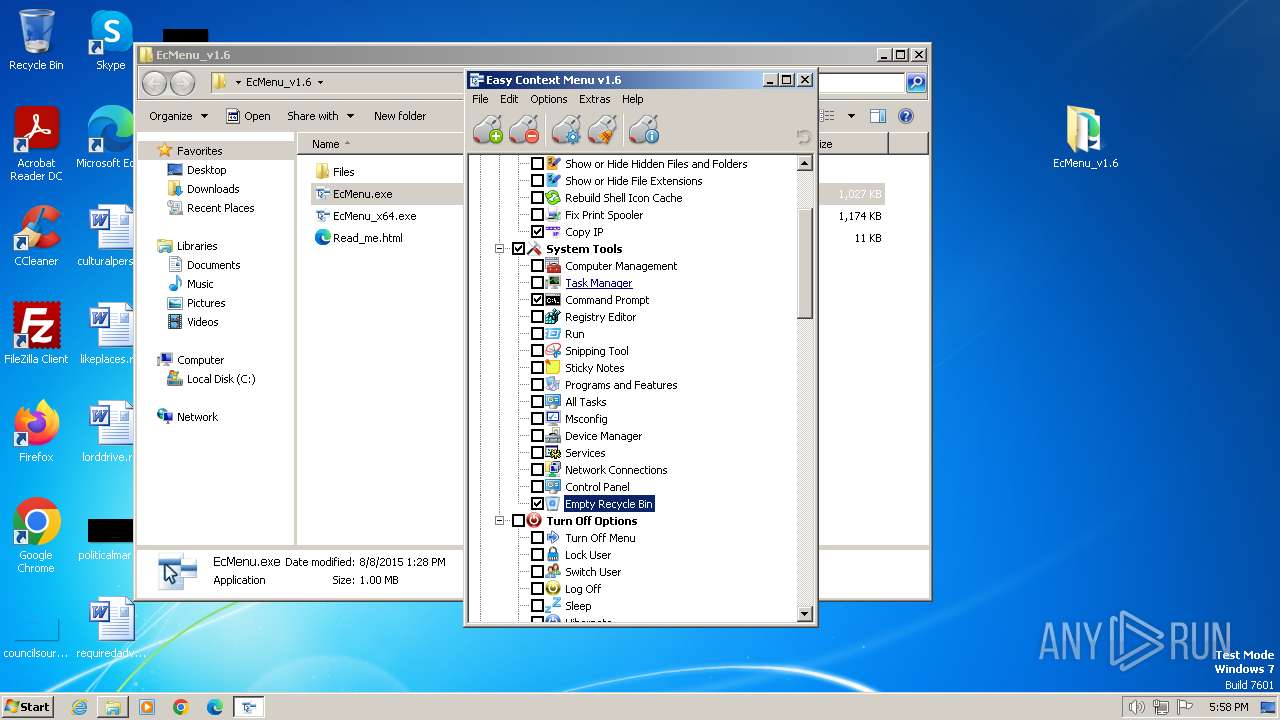The image size is (1280, 720).
Task: Click the Start button
Action: (28, 706)
